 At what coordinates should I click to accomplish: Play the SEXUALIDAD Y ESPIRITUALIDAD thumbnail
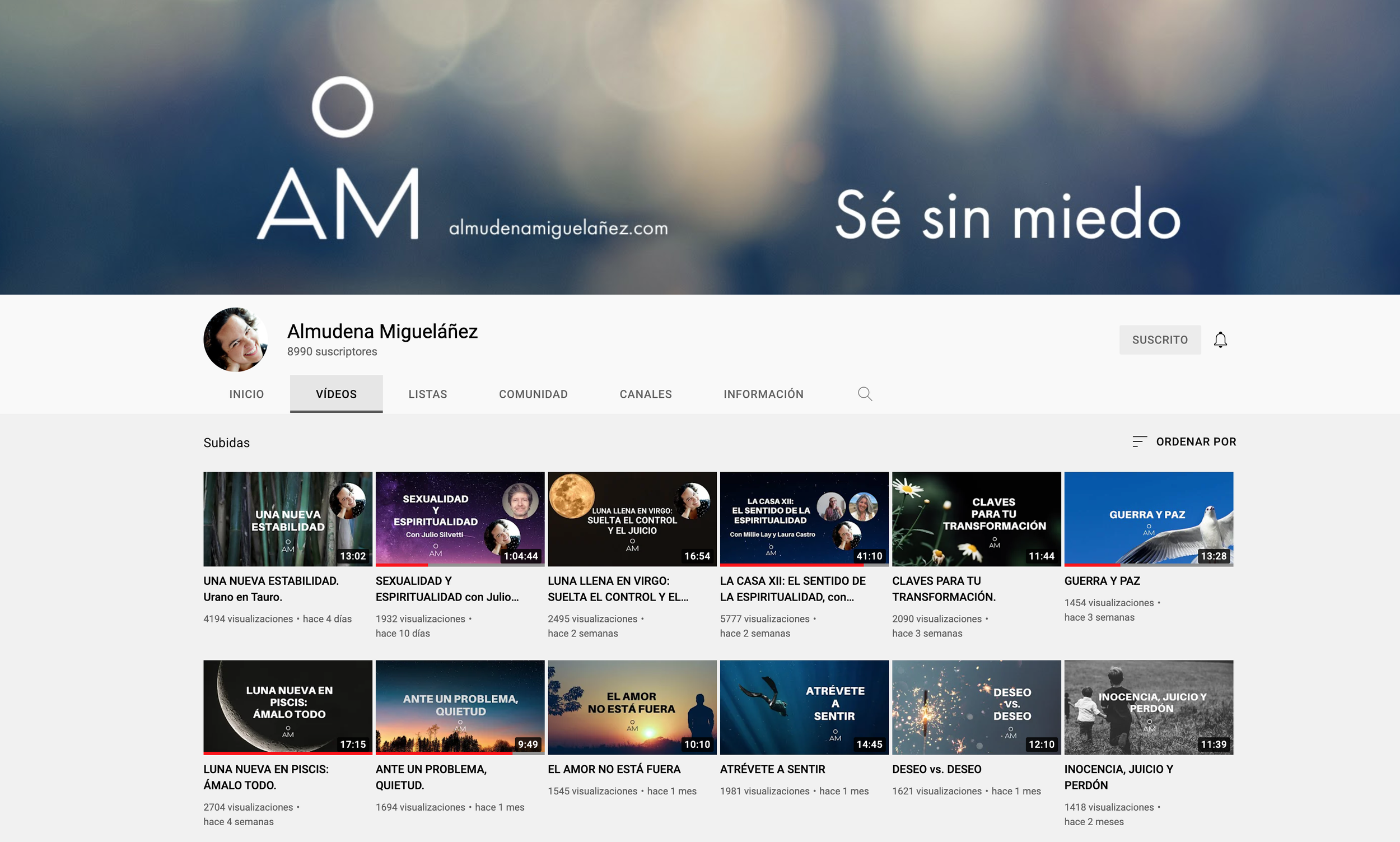[460, 519]
